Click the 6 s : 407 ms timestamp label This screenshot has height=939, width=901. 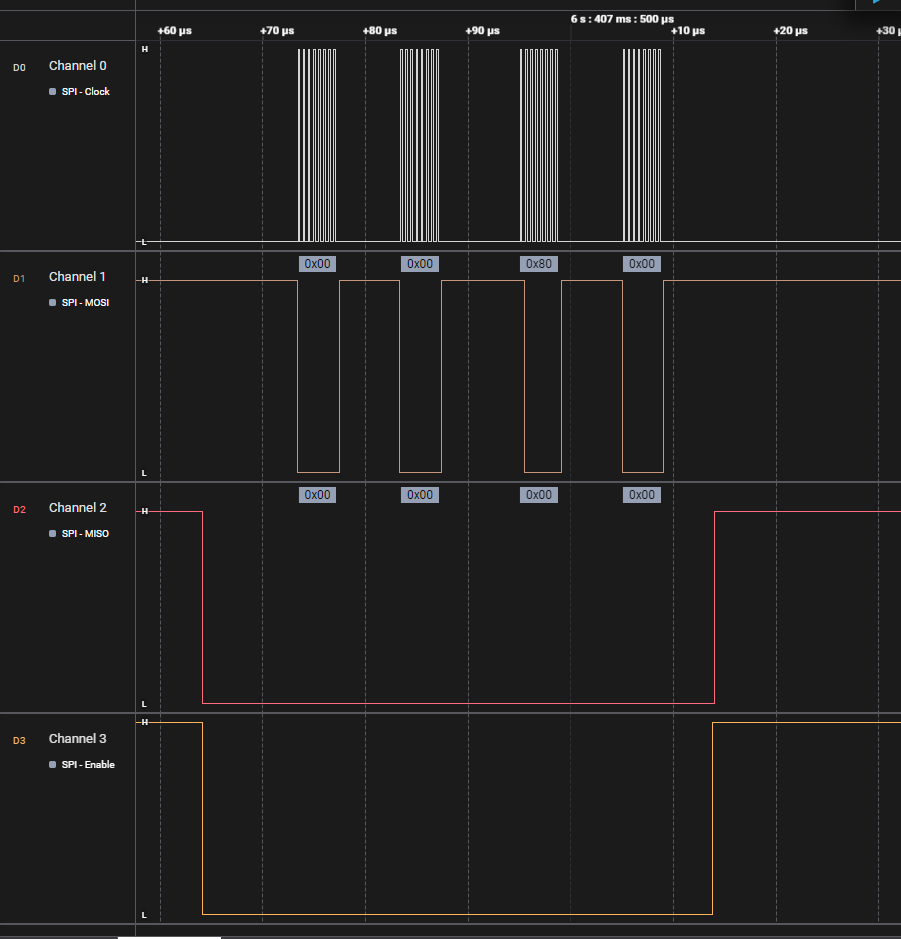pos(622,18)
